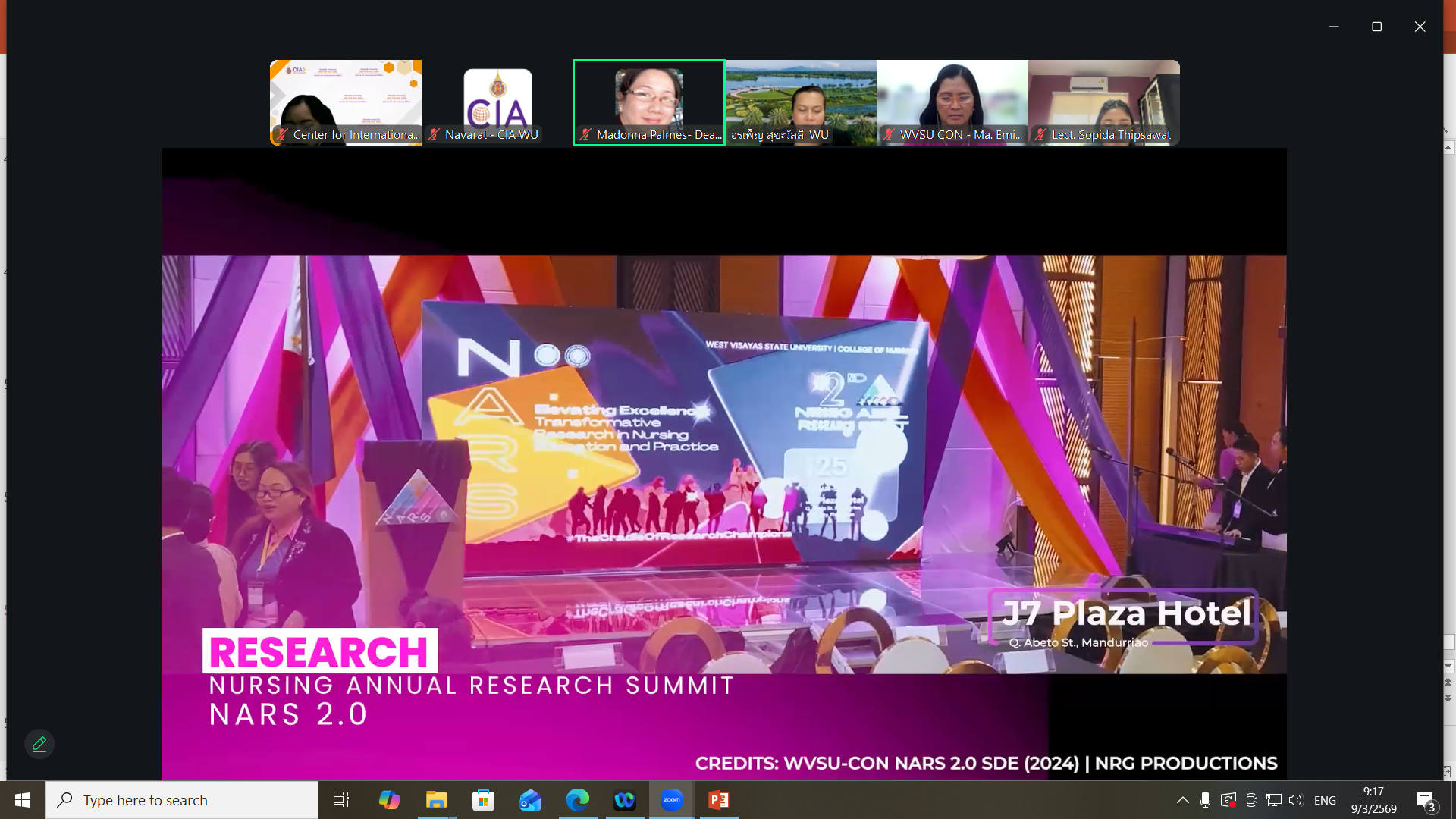Click the tray microphone icon
1456x819 pixels.
[1205, 800]
